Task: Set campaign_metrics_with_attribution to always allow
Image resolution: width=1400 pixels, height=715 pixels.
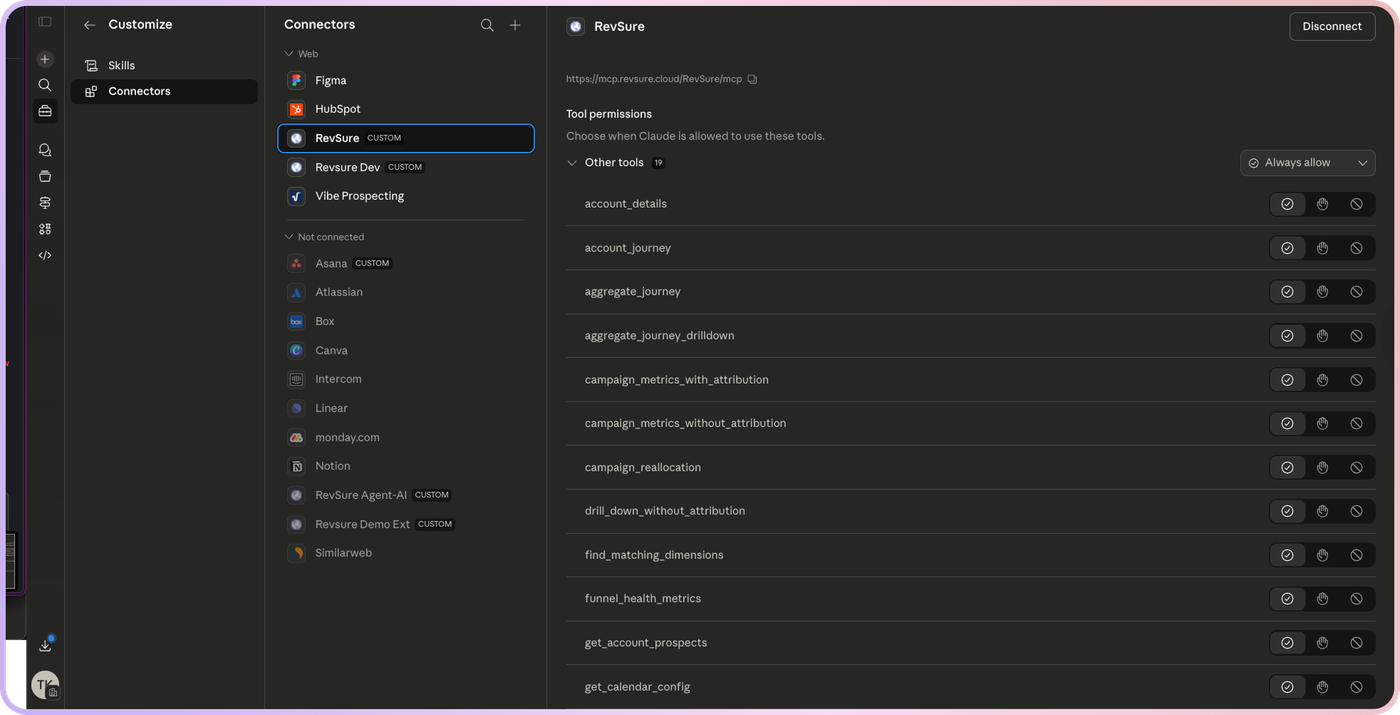Action: tap(1287, 380)
